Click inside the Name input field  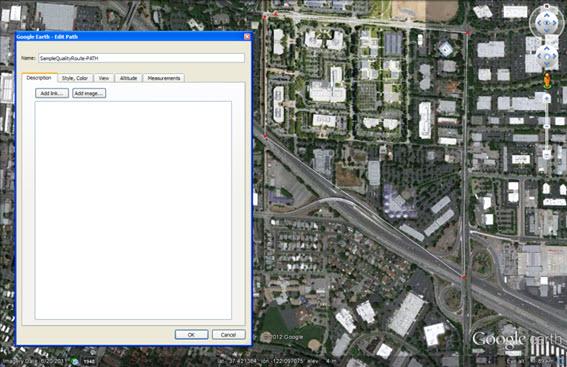[x=141, y=58]
